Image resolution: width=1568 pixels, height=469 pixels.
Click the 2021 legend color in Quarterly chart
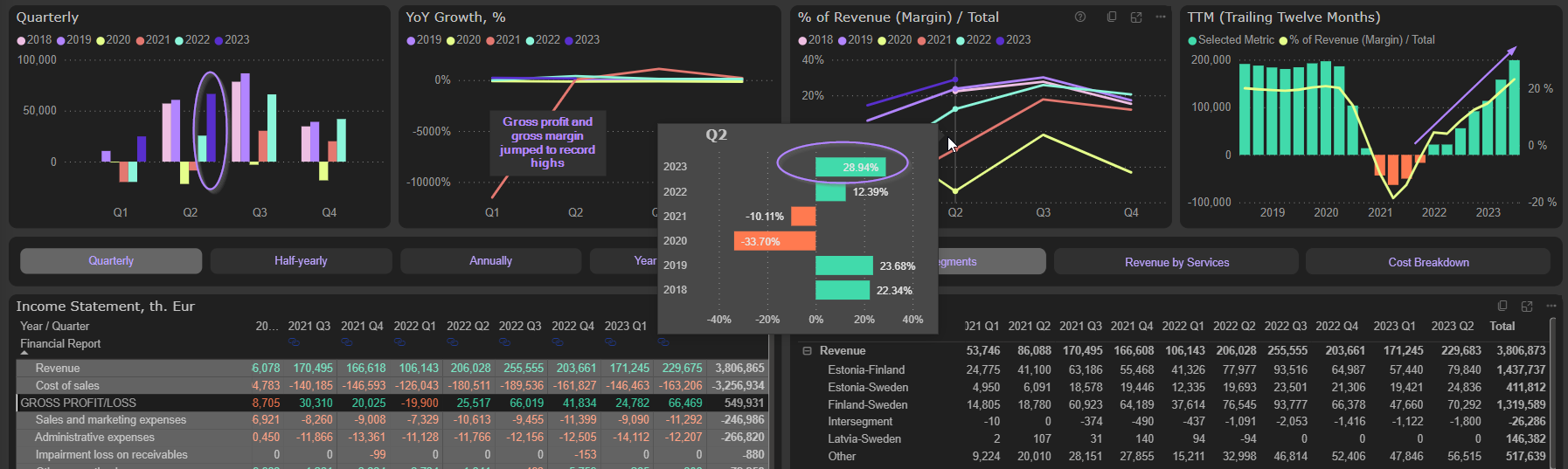pos(141,40)
